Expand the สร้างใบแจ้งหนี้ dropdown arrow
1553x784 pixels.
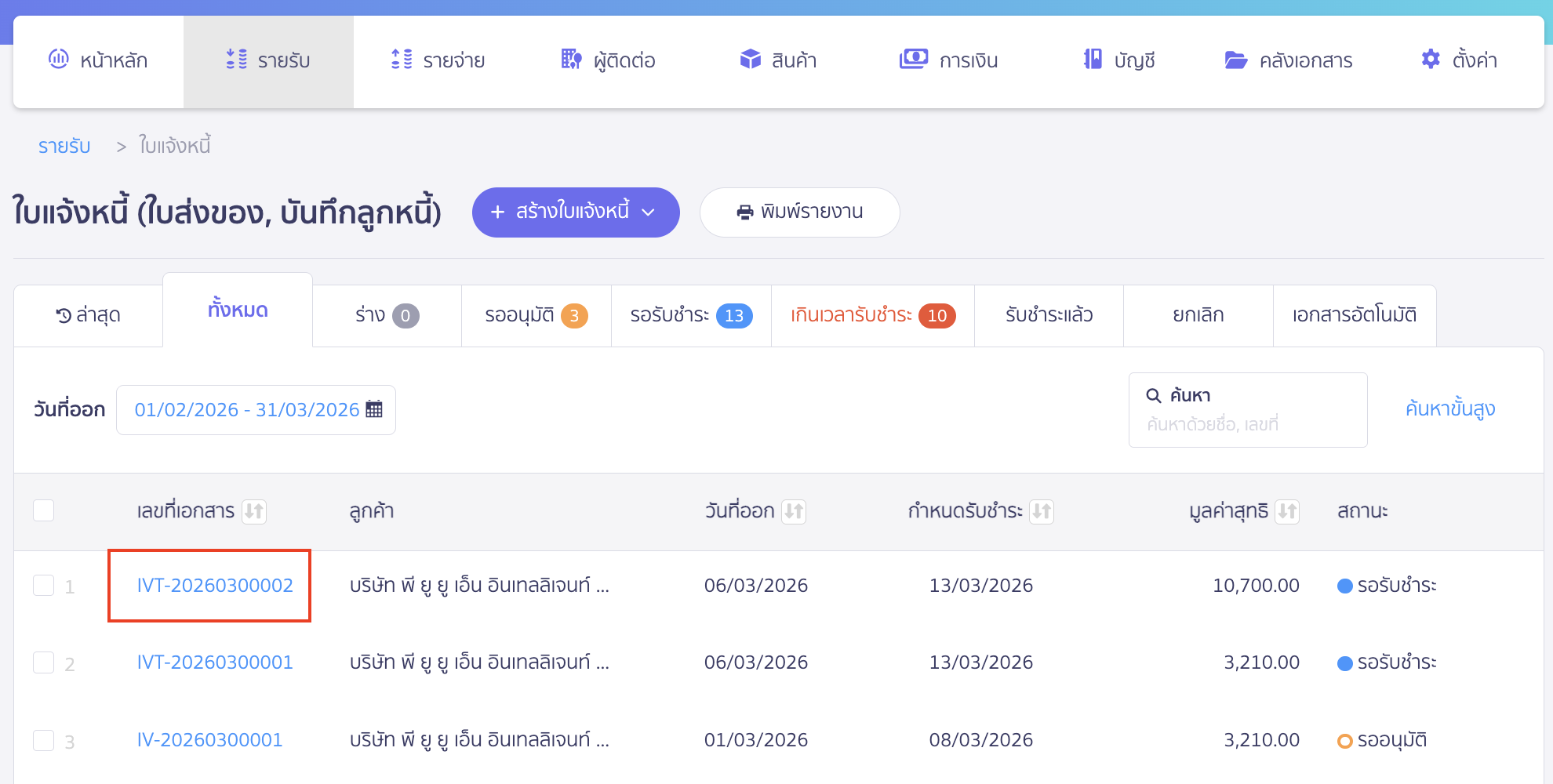tap(649, 212)
